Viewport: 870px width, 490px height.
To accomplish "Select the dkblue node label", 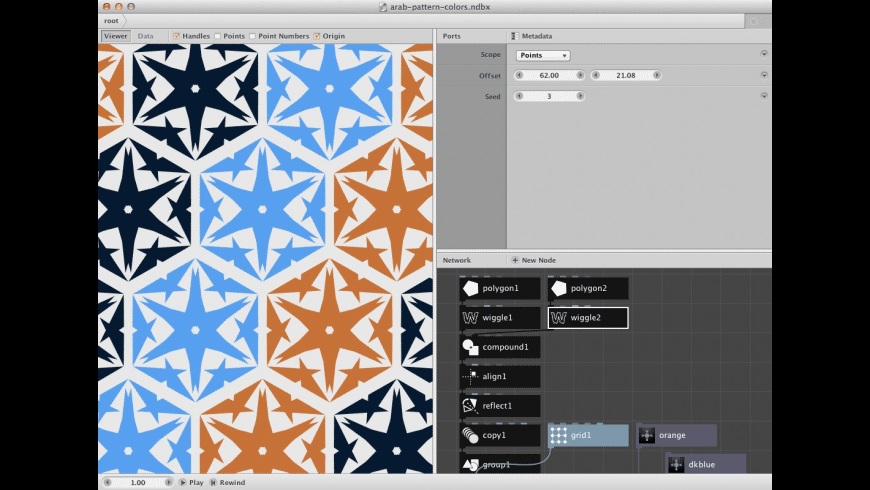I will 702,465.
